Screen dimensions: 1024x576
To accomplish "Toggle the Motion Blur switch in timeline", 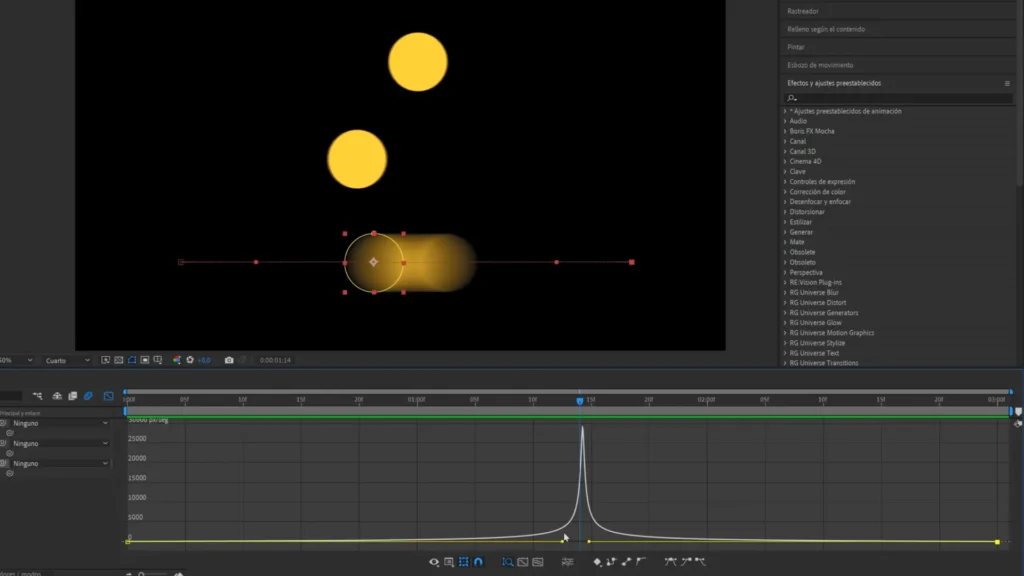I will [88, 396].
